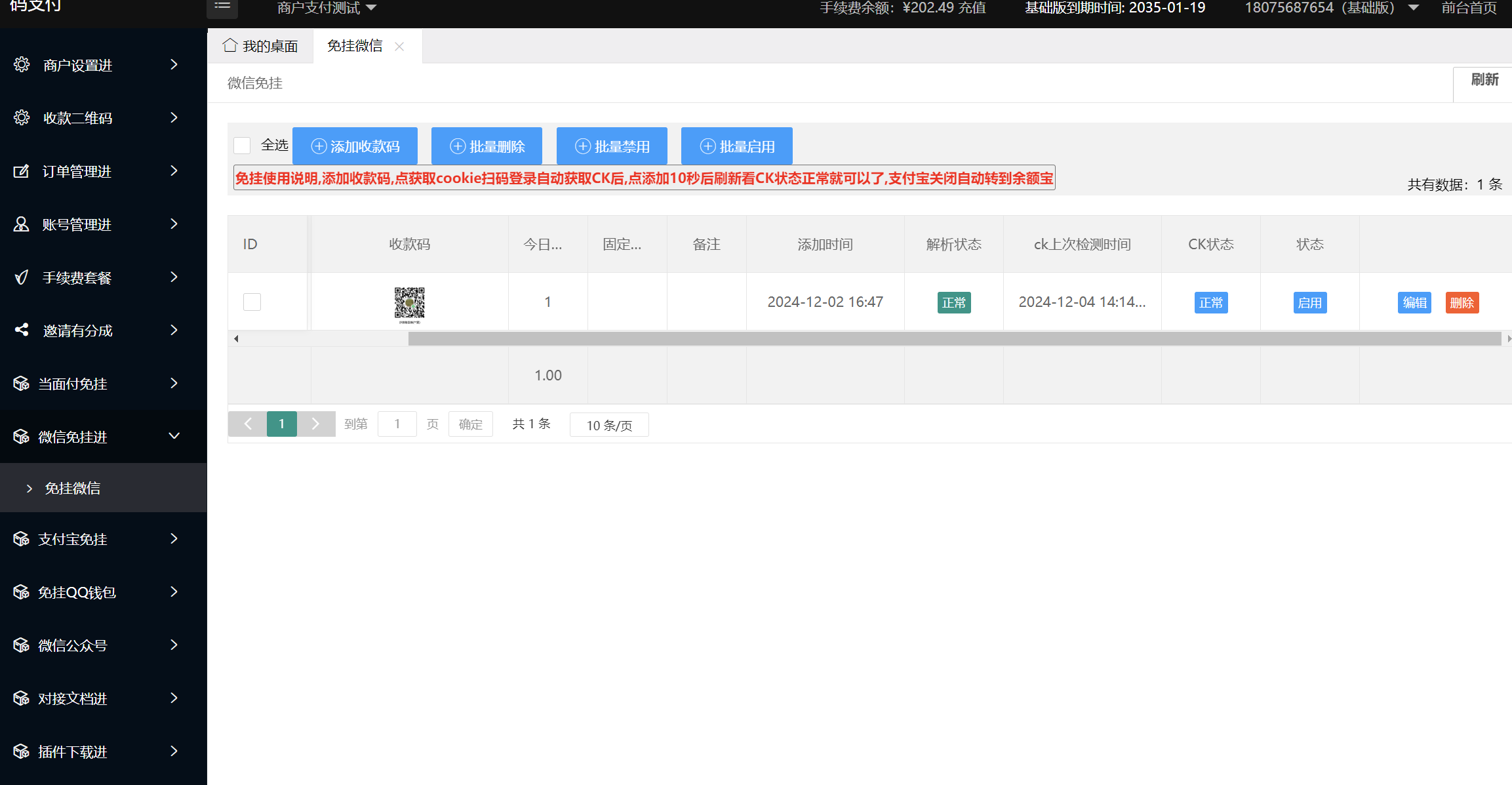Click the 手续费套餐 icon in sidebar

click(22, 277)
